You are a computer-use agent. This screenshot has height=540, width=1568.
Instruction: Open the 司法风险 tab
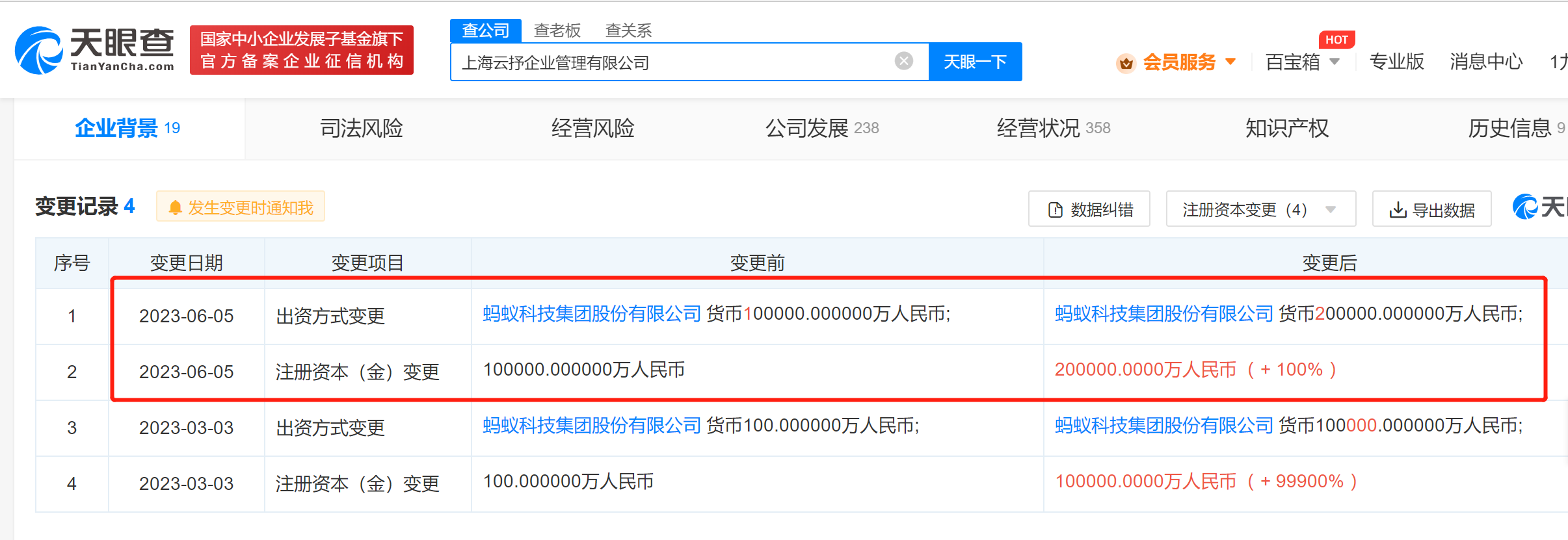361,128
